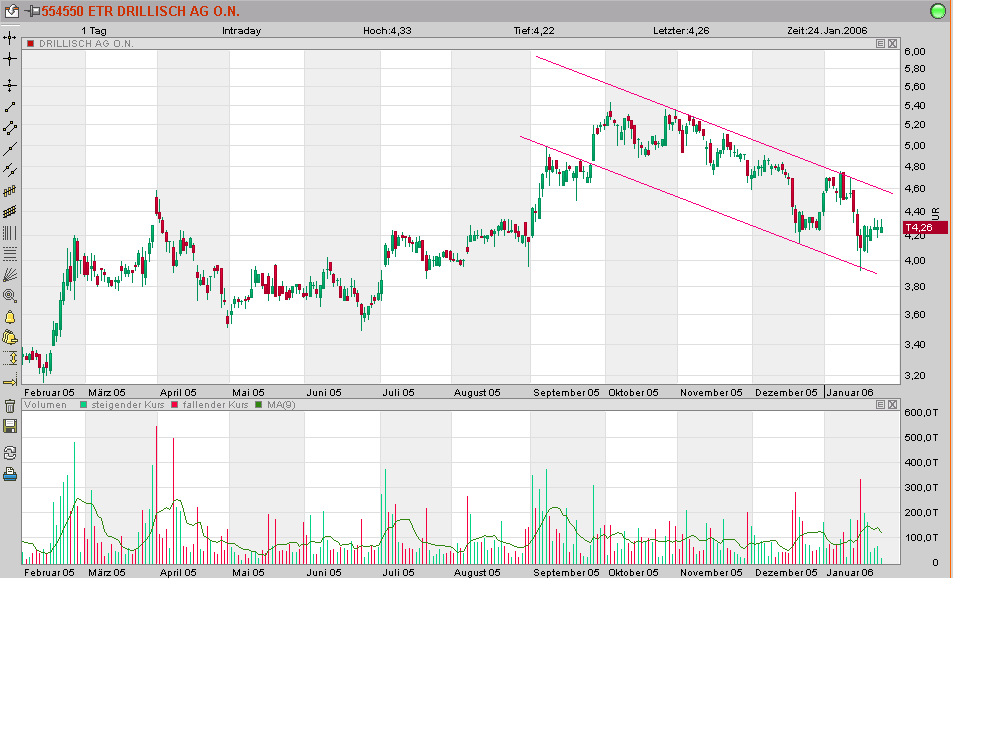Click the refresh arrows icon

tap(10, 453)
